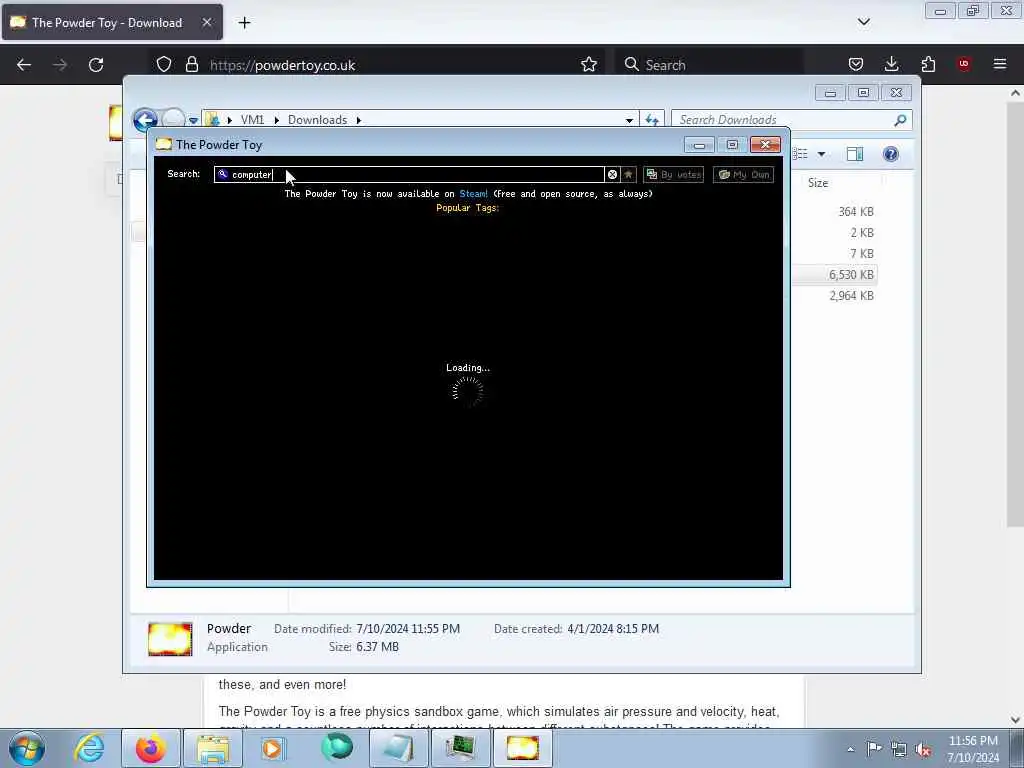This screenshot has height=768, width=1024.
Task: Open Firefox tracking protection shield
Action: [164, 65]
